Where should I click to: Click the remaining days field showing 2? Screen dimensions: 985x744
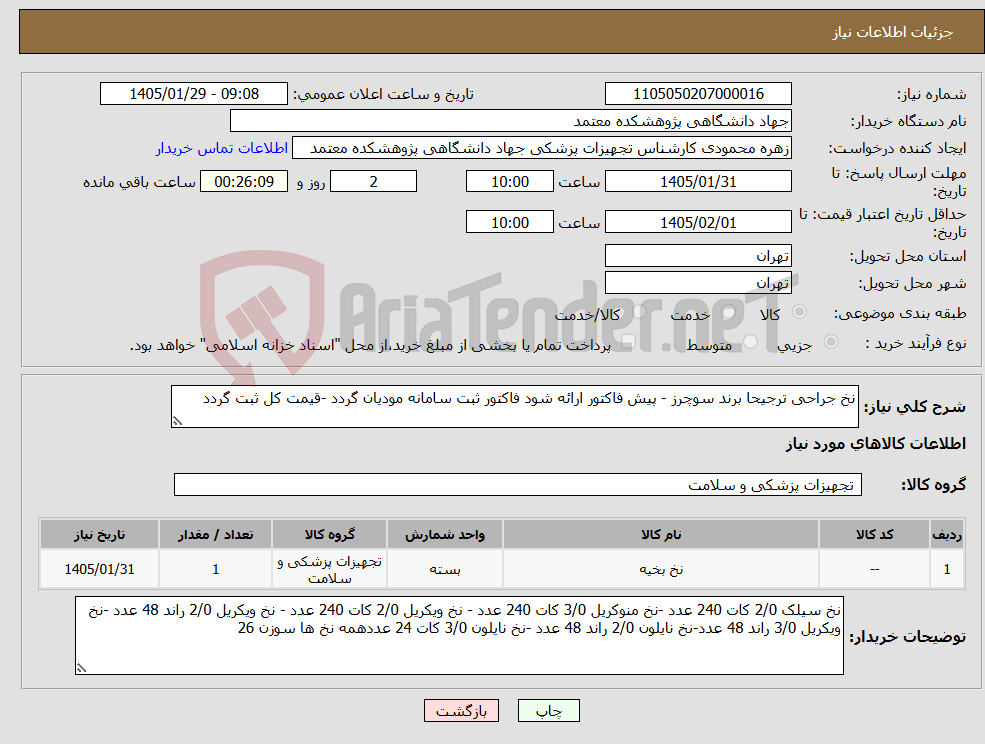[x=373, y=182]
